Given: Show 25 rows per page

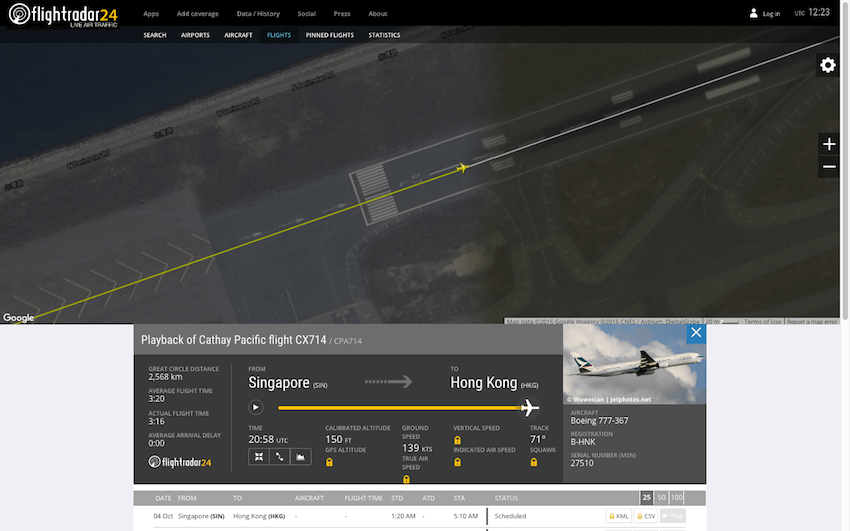Looking at the screenshot, I should point(646,497).
